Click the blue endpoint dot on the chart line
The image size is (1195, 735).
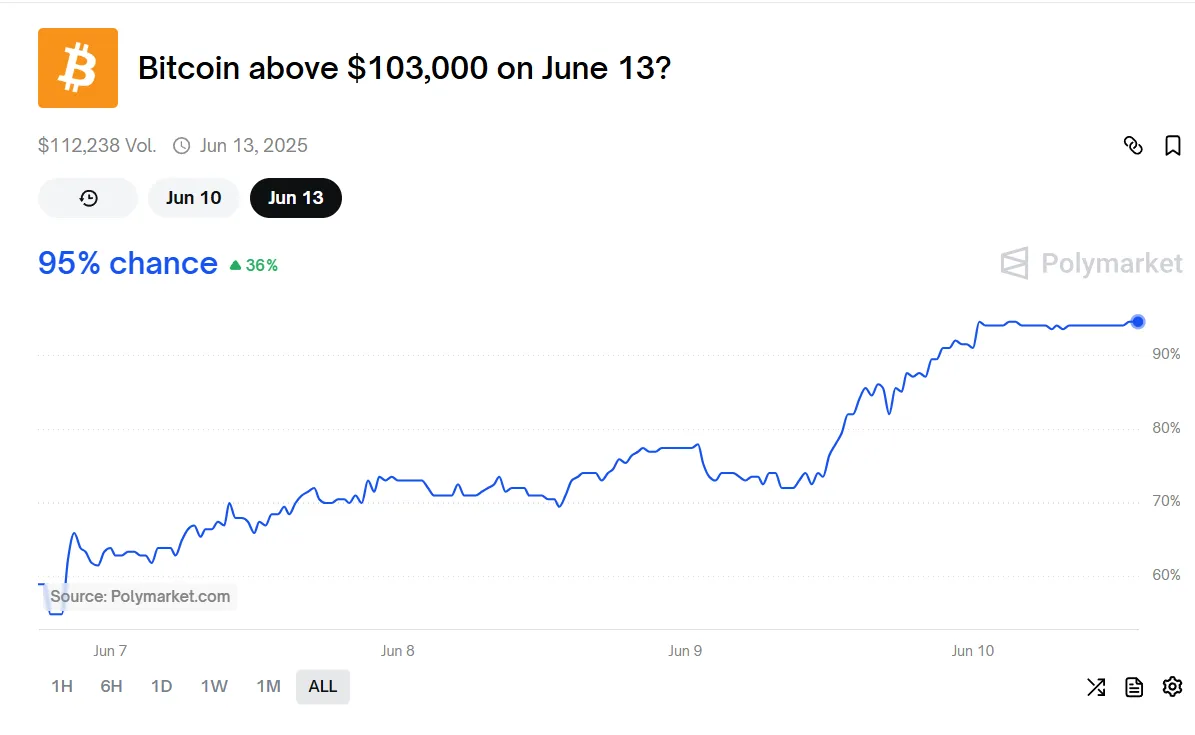1138,321
